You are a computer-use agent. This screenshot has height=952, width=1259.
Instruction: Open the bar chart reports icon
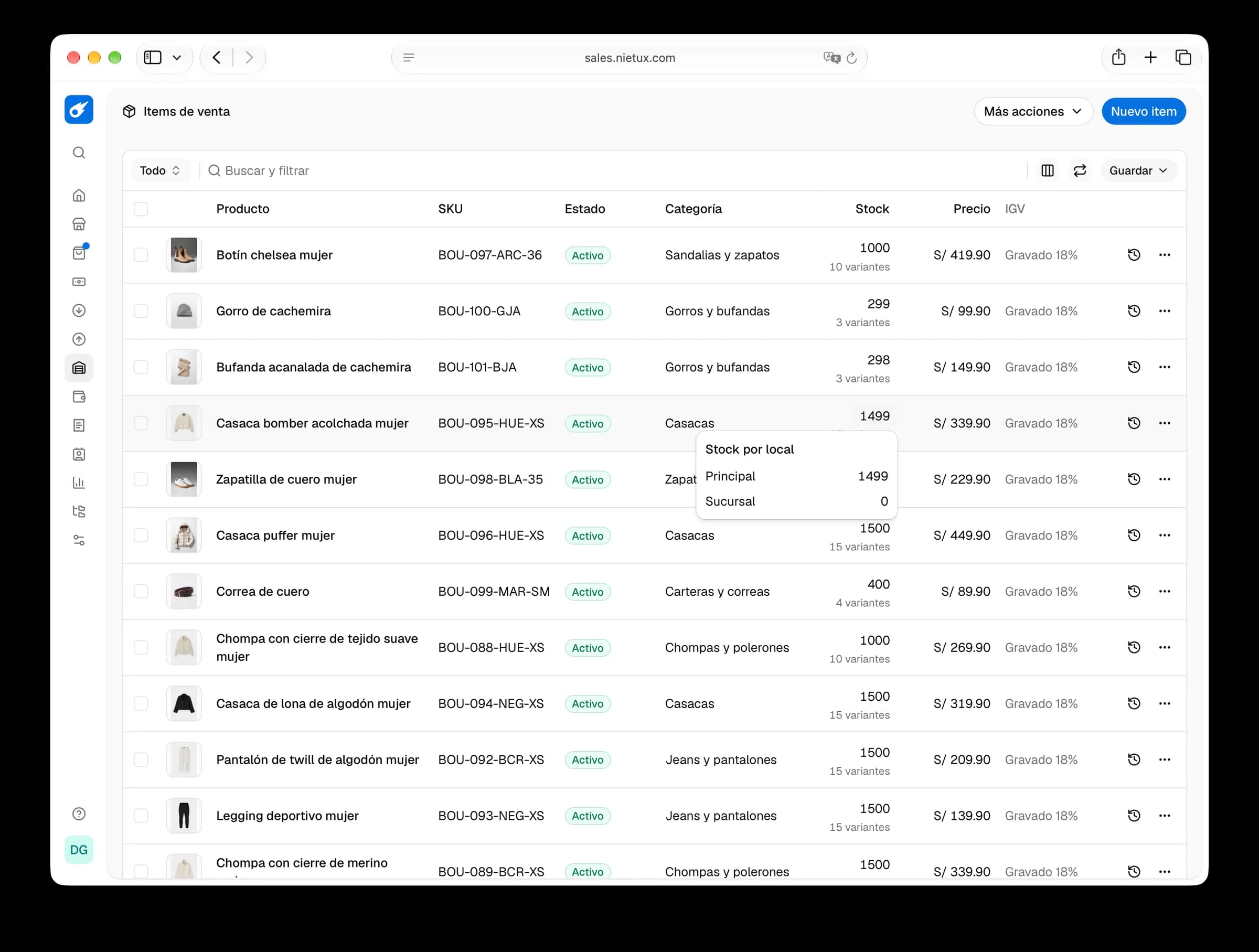79,483
